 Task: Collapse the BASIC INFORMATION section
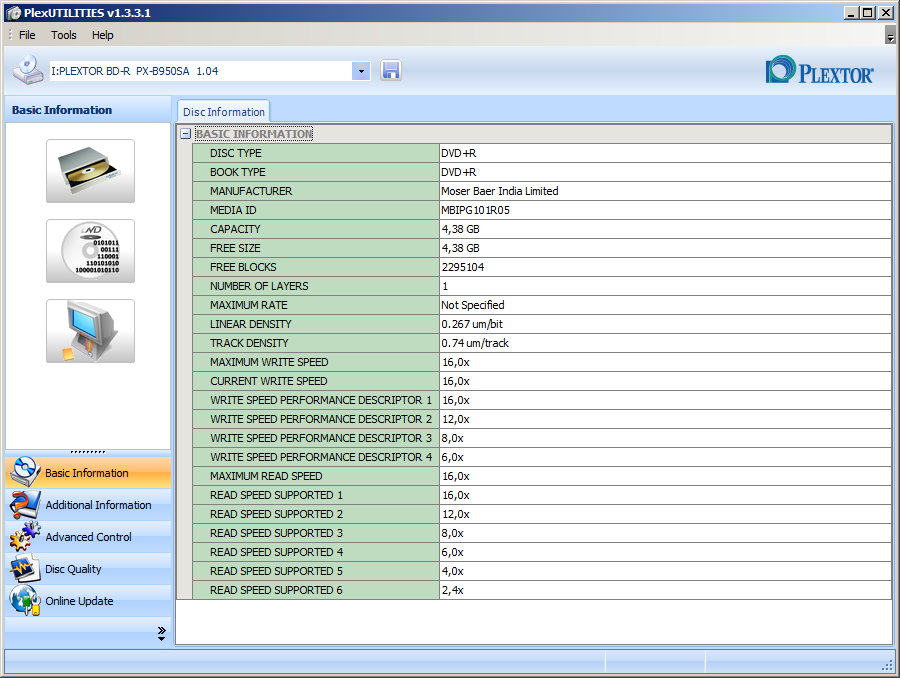pyautogui.click(x=185, y=134)
